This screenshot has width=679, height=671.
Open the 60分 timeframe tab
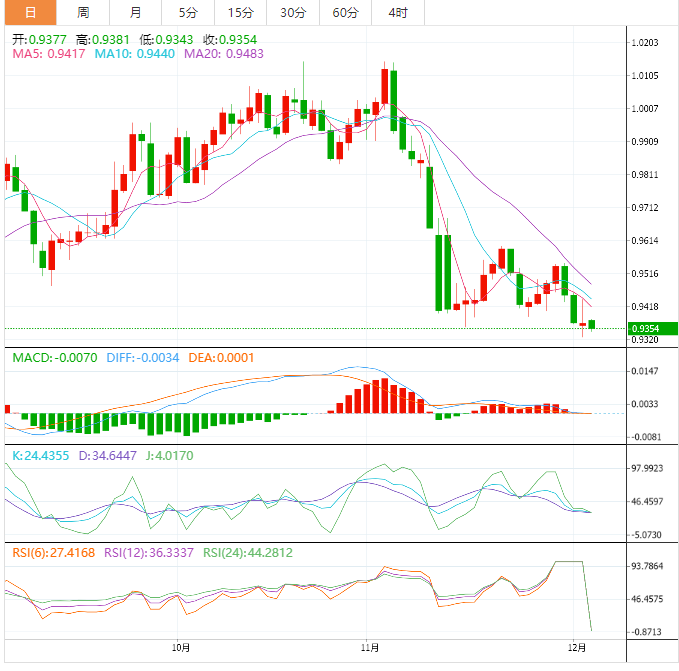(345, 12)
